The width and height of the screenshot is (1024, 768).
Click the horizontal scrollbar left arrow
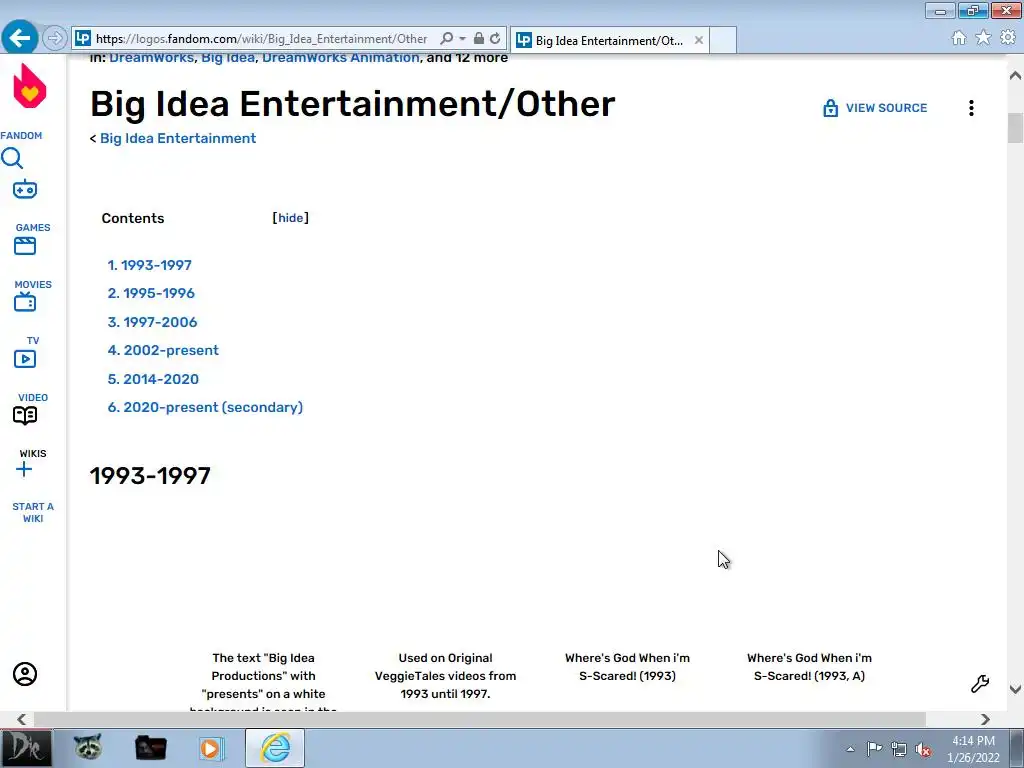(22, 719)
